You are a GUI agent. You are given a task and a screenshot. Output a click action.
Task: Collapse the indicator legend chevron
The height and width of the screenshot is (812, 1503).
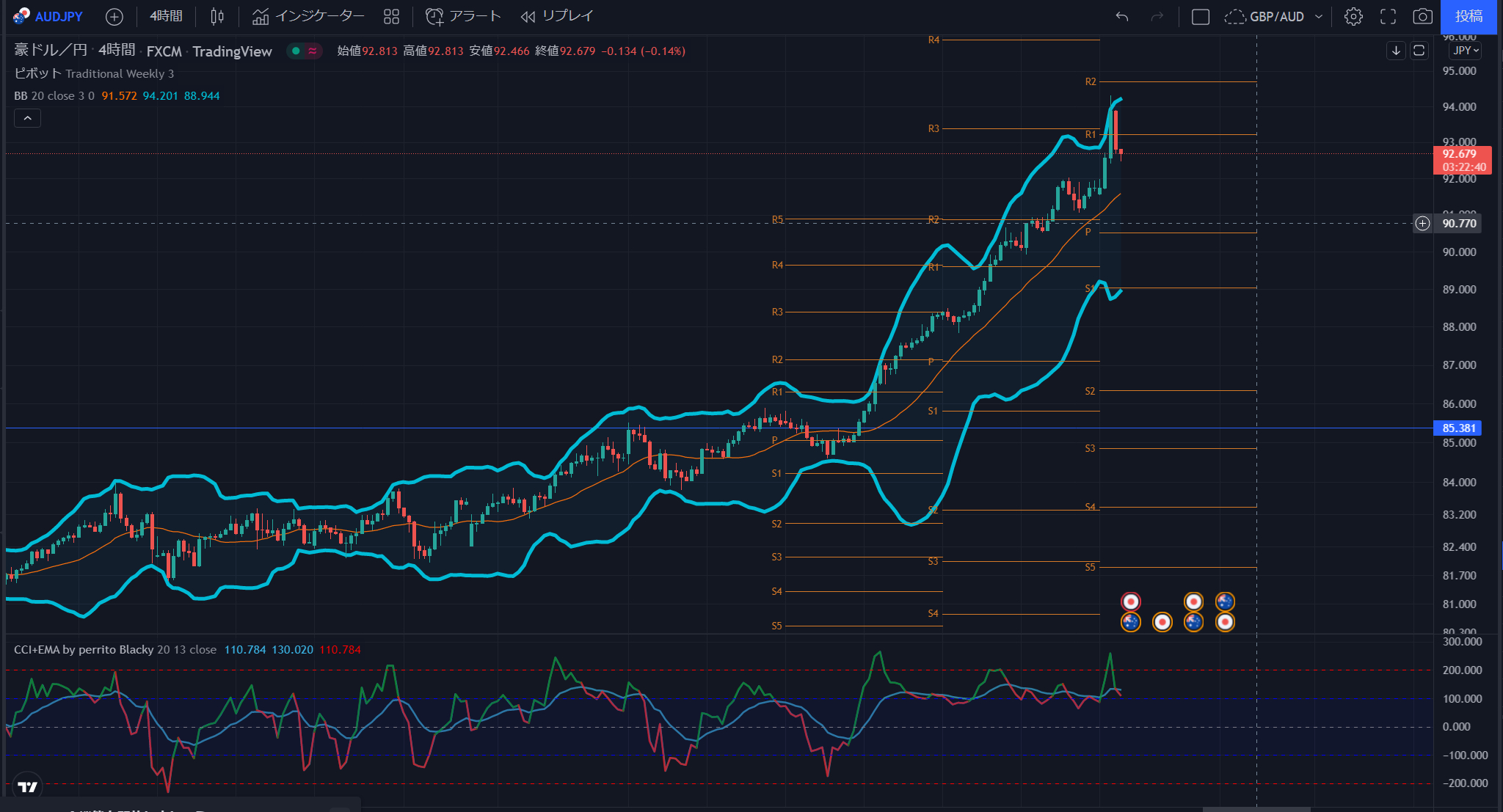27,118
